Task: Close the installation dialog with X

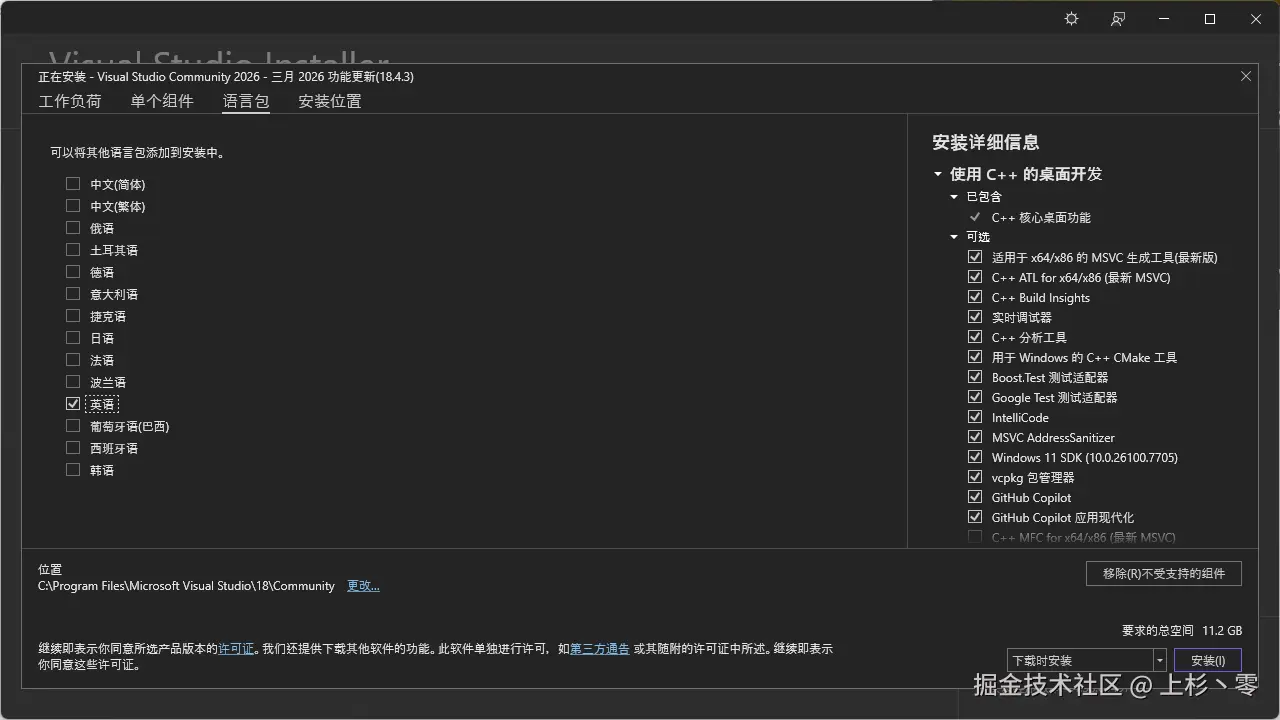Action: [1246, 76]
